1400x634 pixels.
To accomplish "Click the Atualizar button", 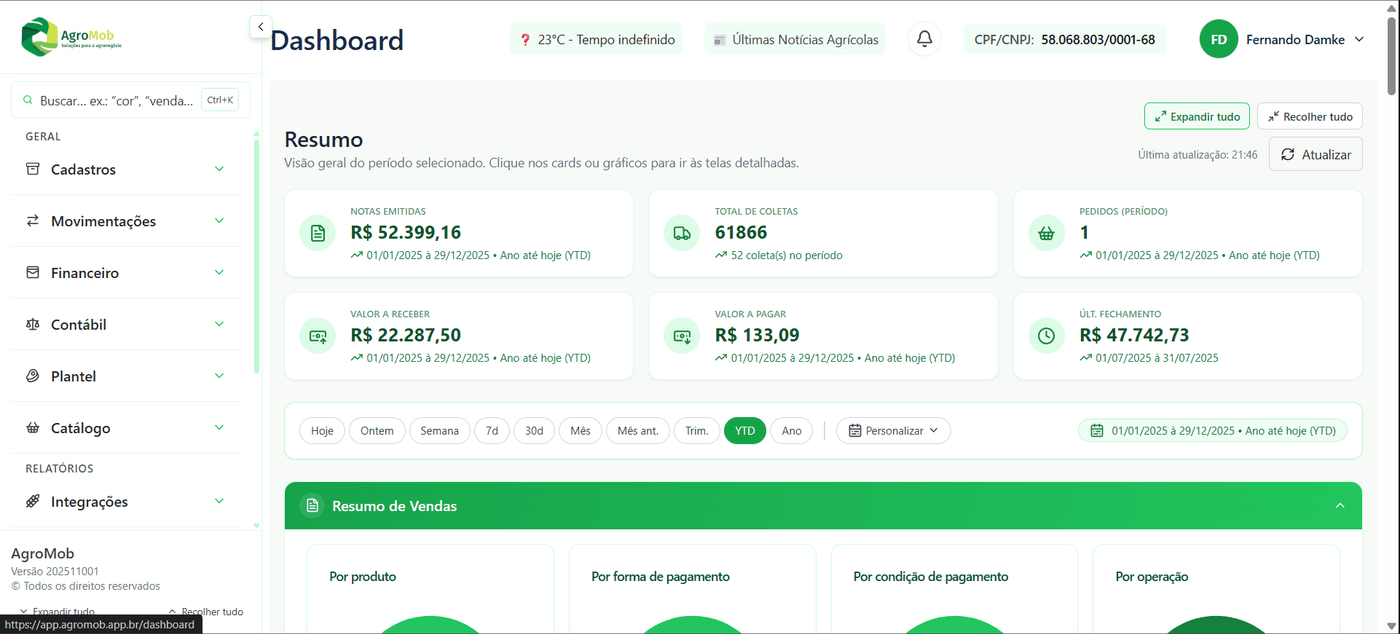I will (1316, 154).
